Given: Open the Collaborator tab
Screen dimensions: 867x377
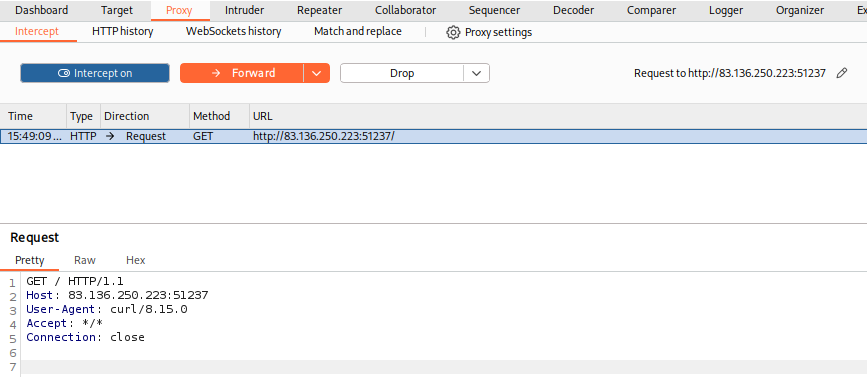Looking at the screenshot, I should [x=405, y=10].
